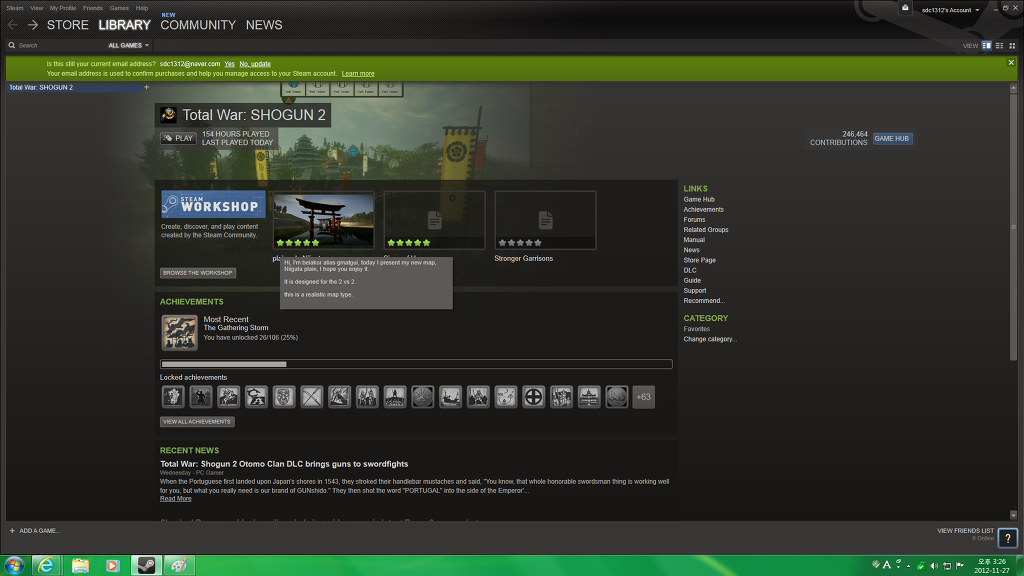Click the library Search field
Image resolution: width=1024 pixels, height=576 pixels.
click(55, 46)
